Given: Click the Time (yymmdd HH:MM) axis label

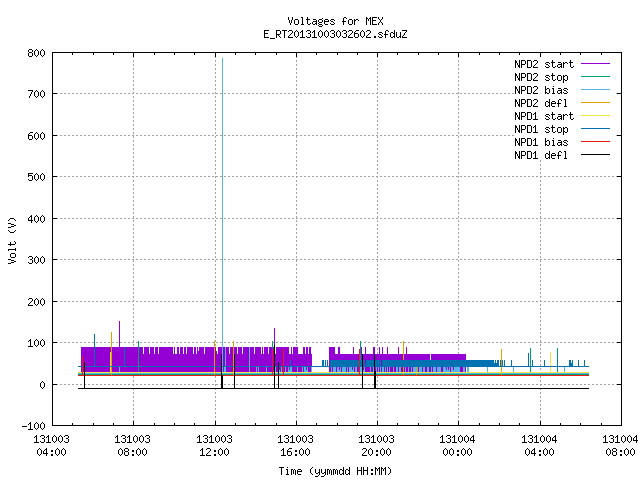Looking at the screenshot, I should [335, 471].
